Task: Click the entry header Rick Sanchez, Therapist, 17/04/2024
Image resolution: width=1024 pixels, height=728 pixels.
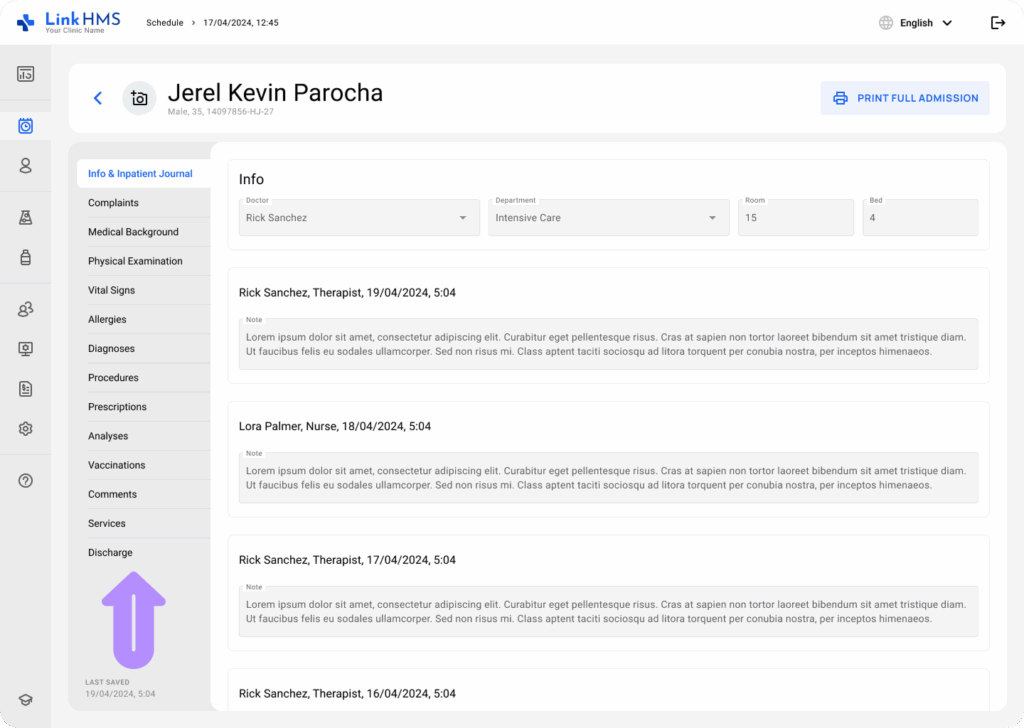Action: 347,560
